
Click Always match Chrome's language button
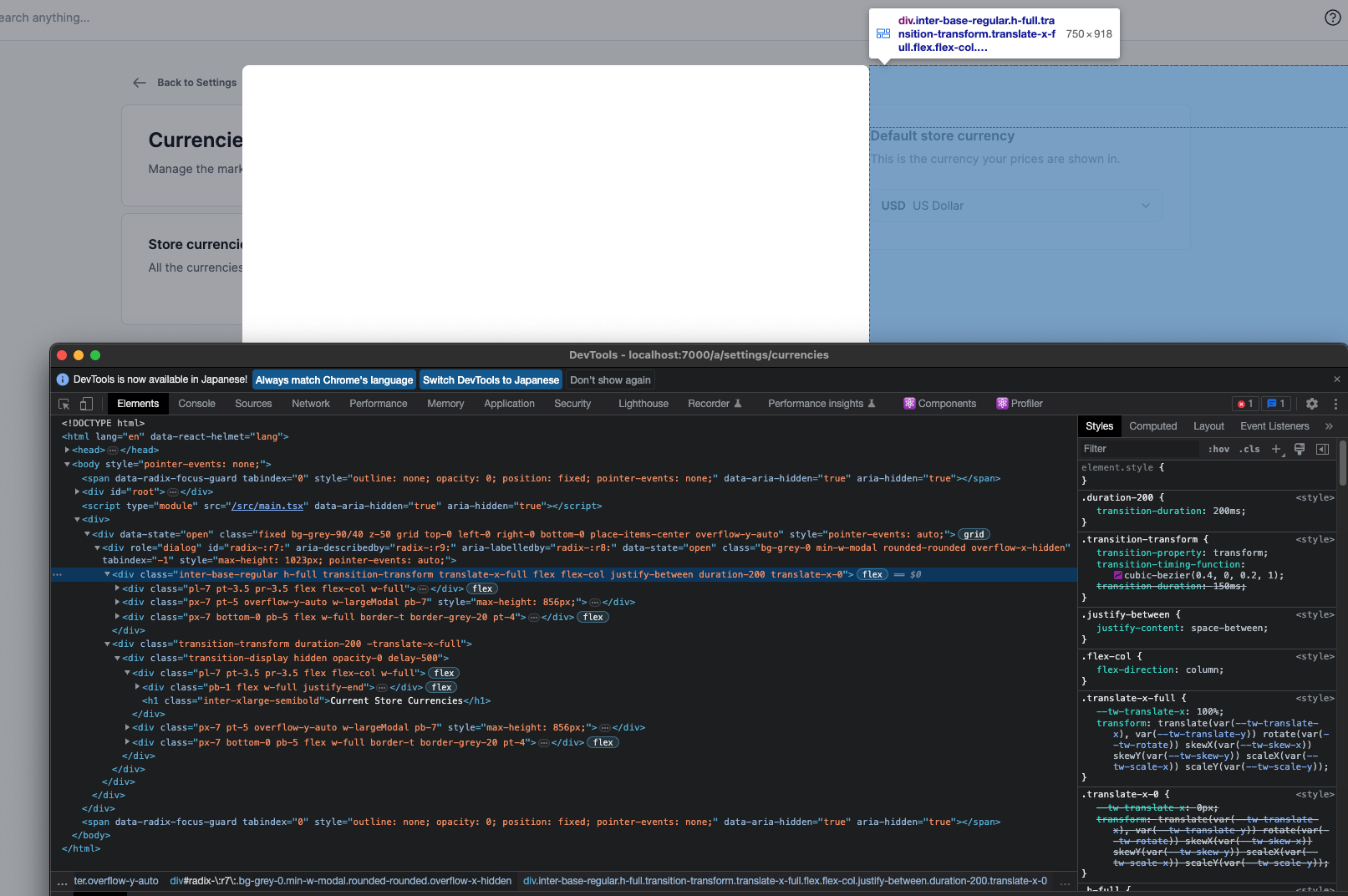click(334, 380)
